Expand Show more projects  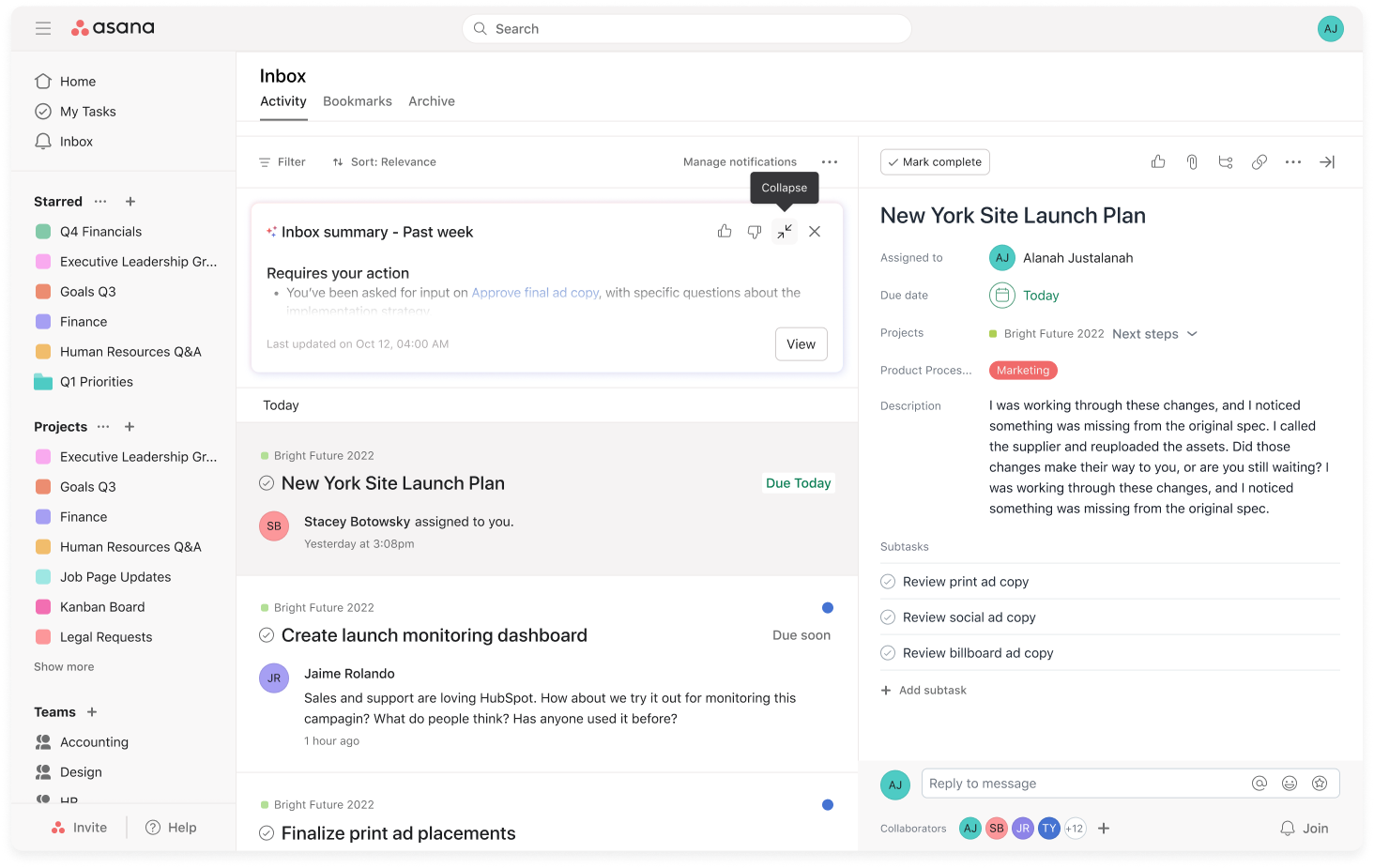(63, 666)
